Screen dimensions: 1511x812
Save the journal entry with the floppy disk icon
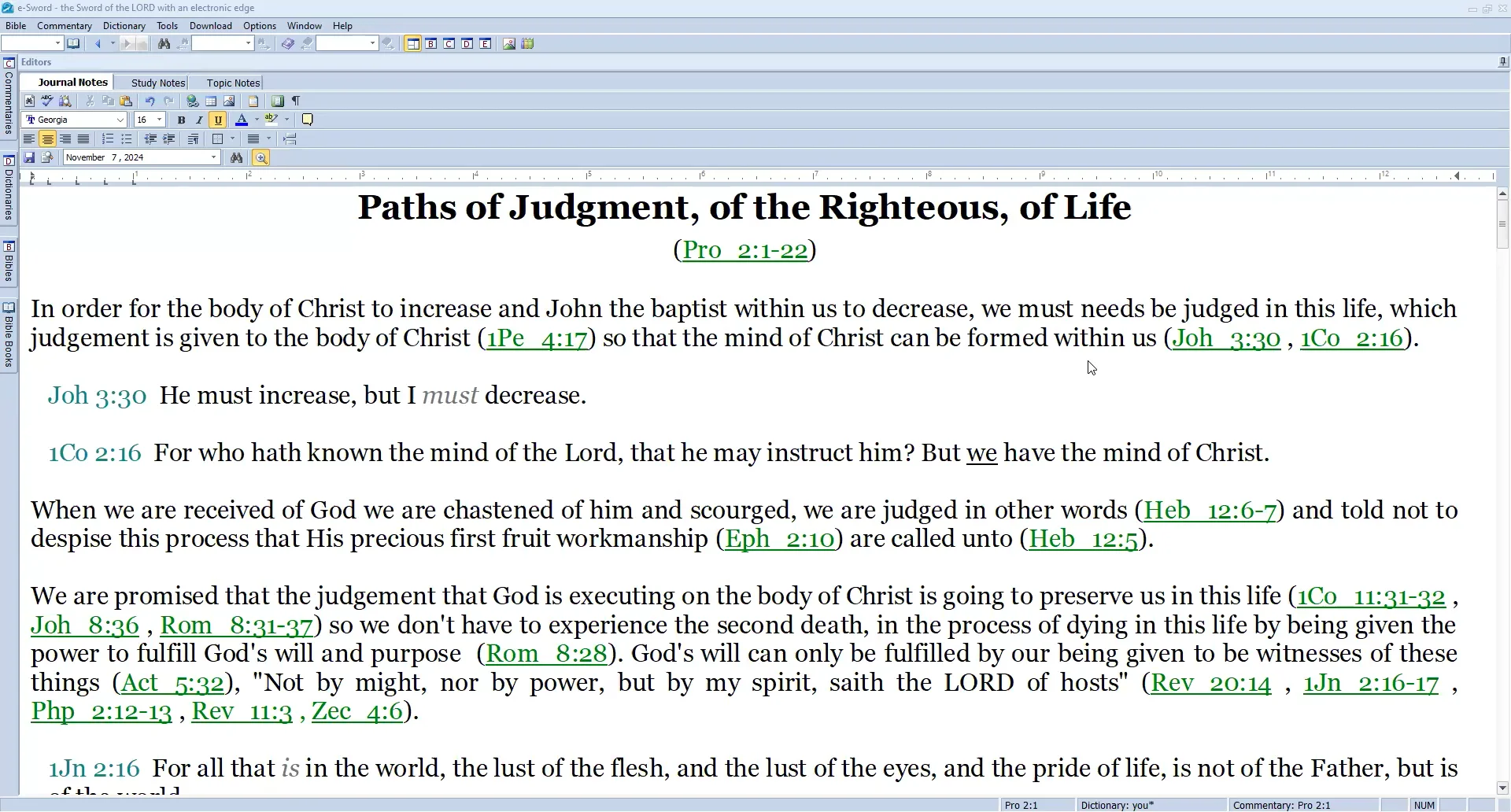(x=29, y=157)
